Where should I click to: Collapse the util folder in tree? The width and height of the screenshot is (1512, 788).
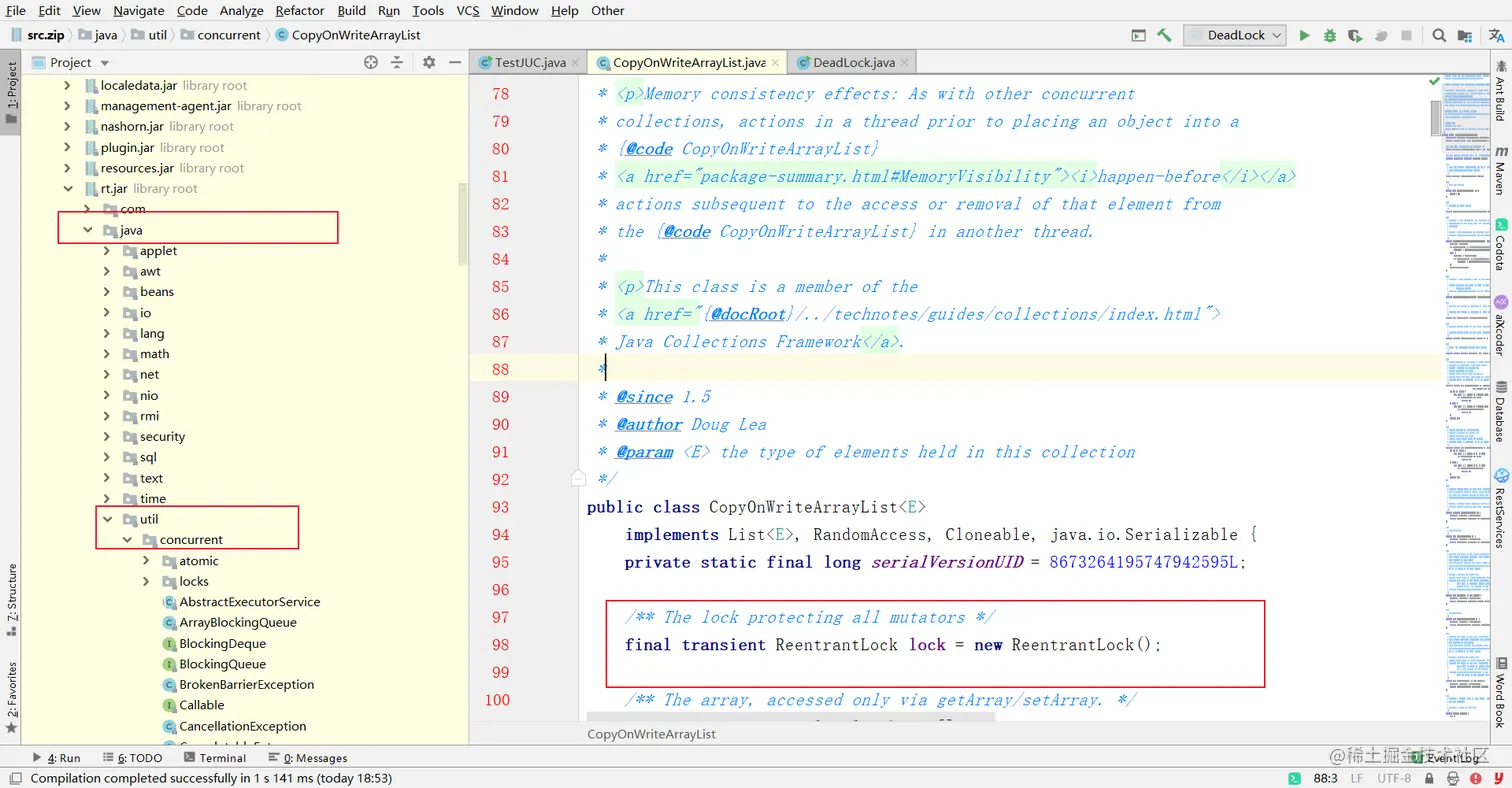[108, 519]
